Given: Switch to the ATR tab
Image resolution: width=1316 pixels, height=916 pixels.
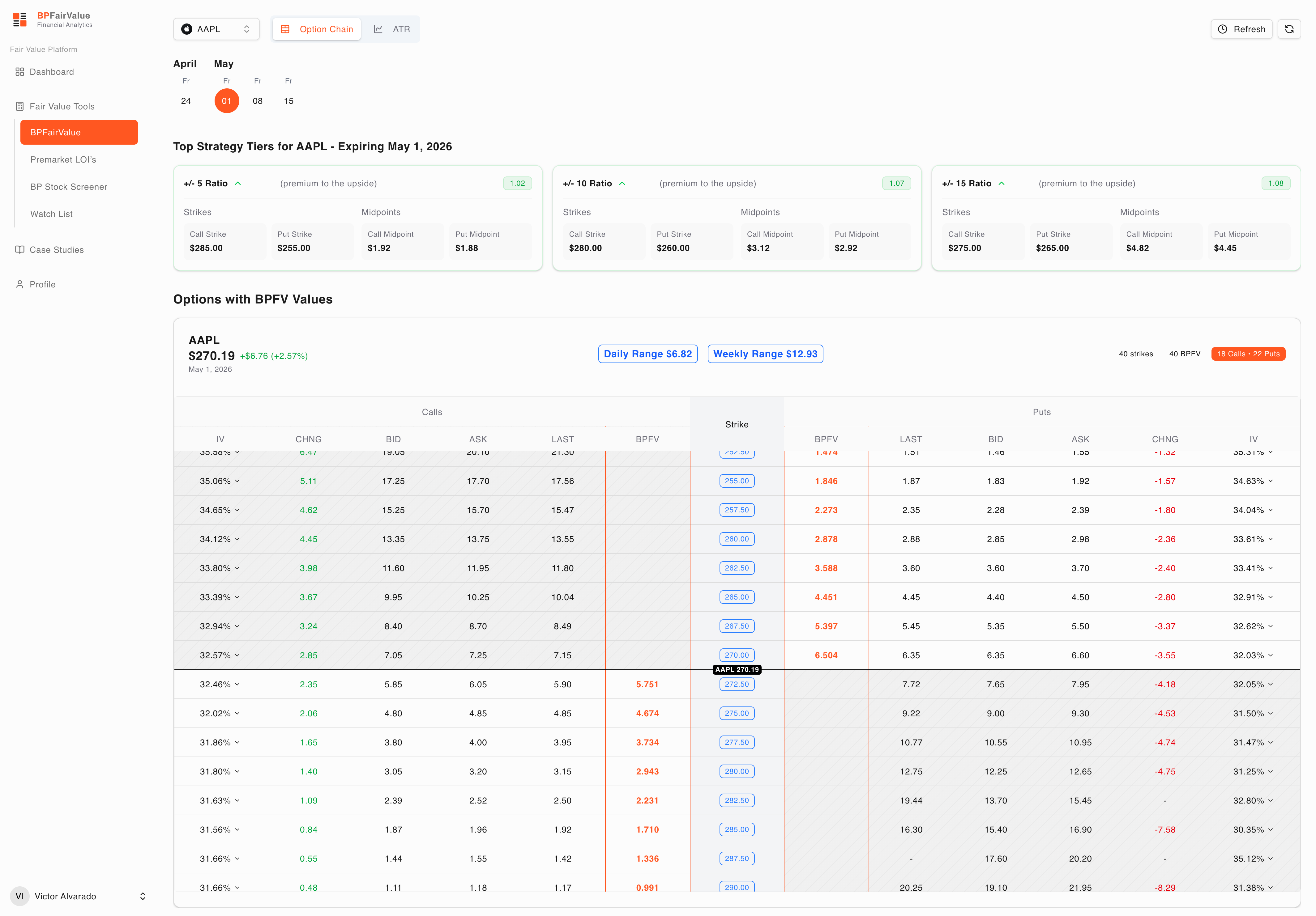Looking at the screenshot, I should coord(392,29).
